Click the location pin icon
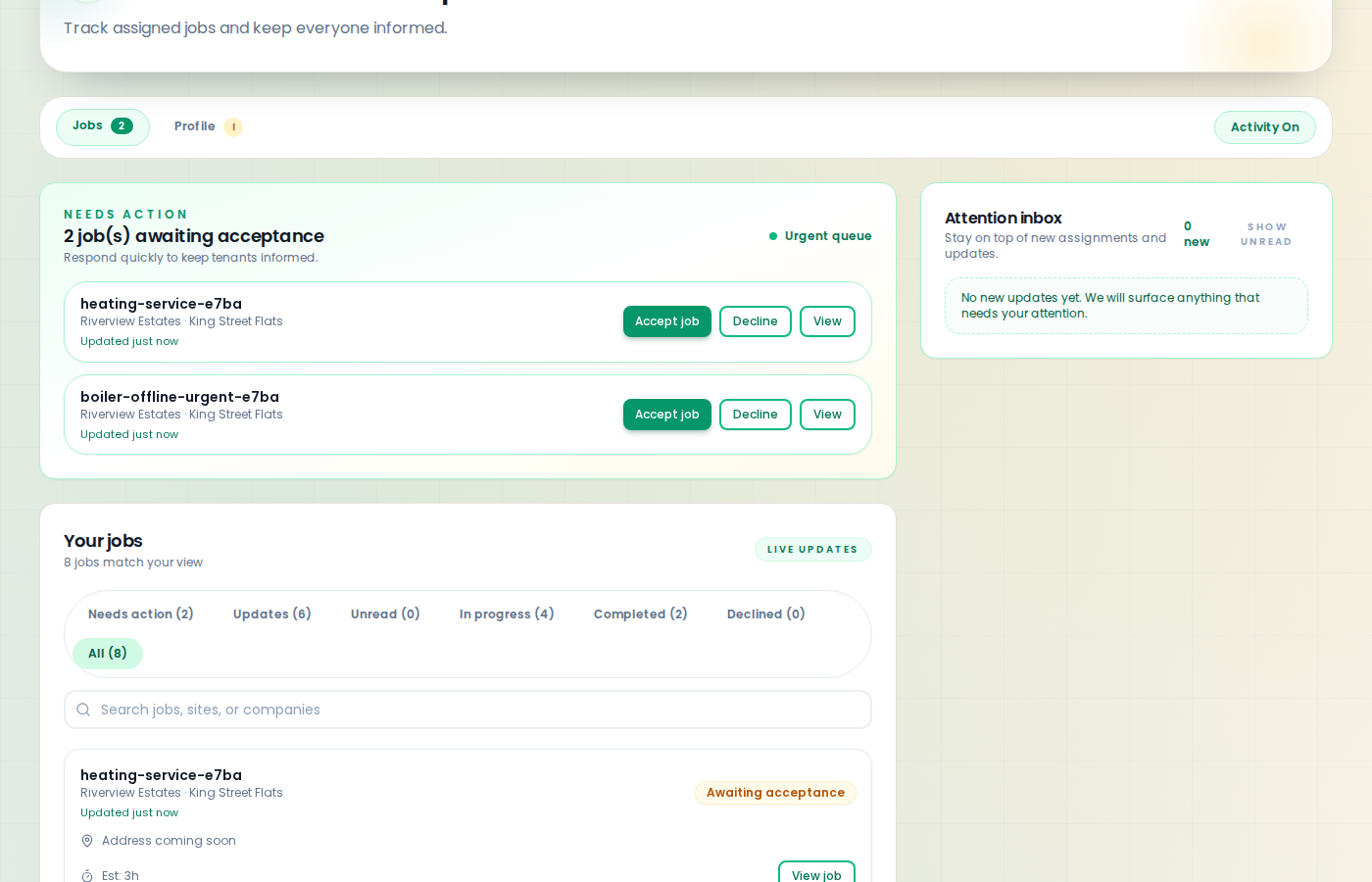1372x882 pixels. point(87,841)
